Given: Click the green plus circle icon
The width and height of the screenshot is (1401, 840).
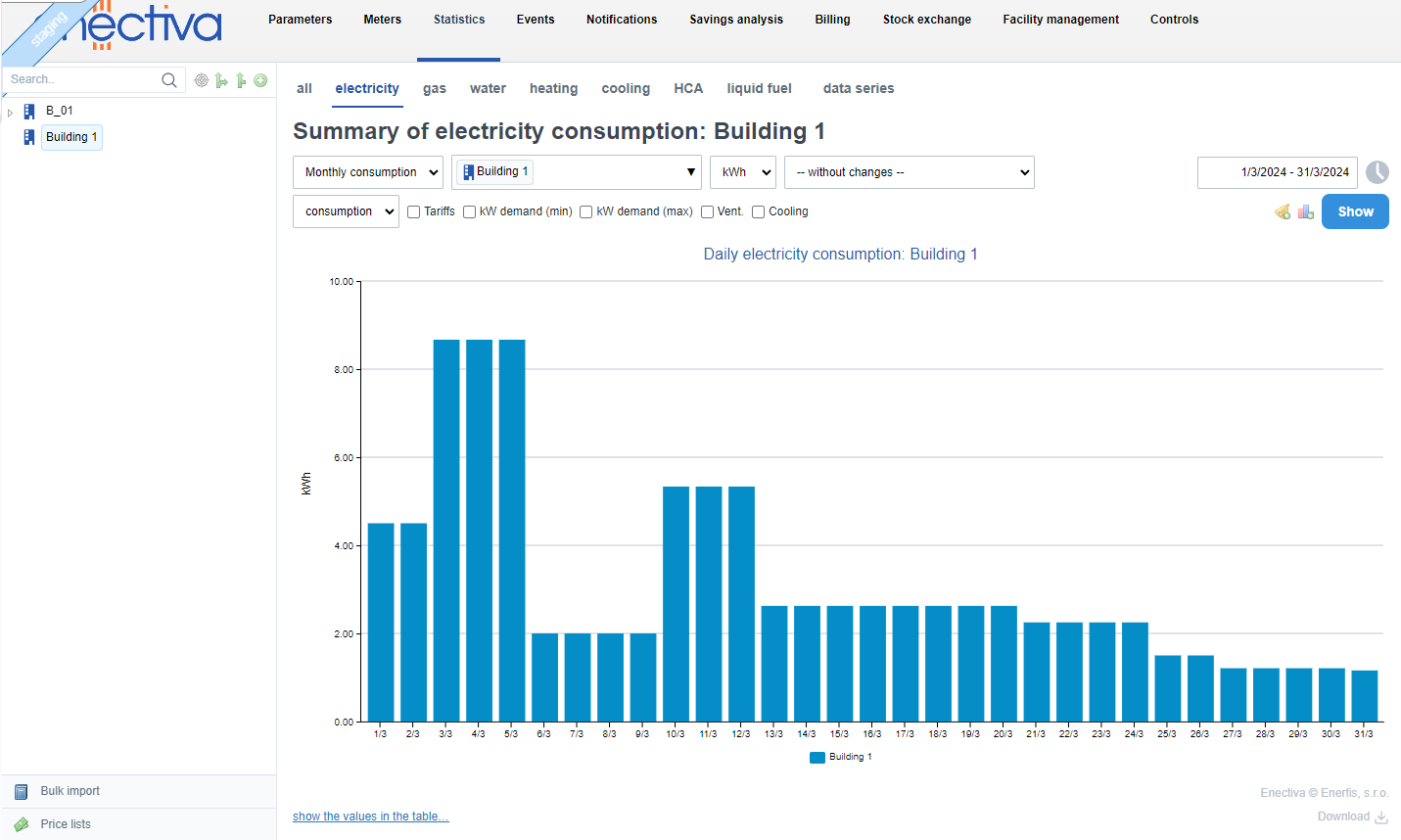Looking at the screenshot, I should coord(260,80).
